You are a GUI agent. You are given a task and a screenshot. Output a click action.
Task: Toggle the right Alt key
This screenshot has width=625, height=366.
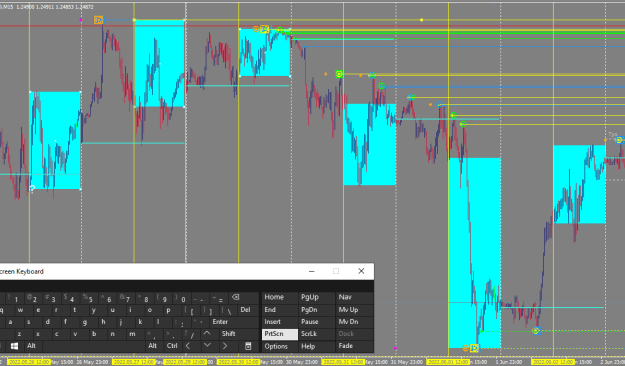(153, 346)
